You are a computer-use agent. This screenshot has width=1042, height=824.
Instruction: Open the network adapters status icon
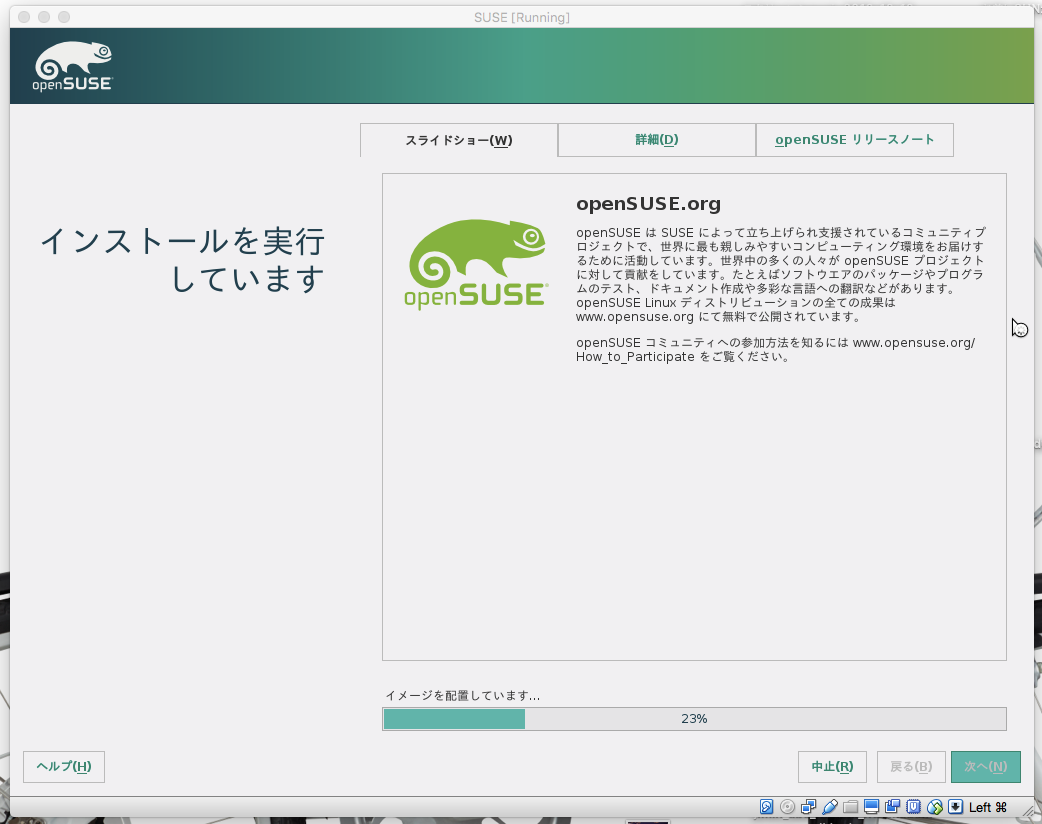tap(808, 807)
